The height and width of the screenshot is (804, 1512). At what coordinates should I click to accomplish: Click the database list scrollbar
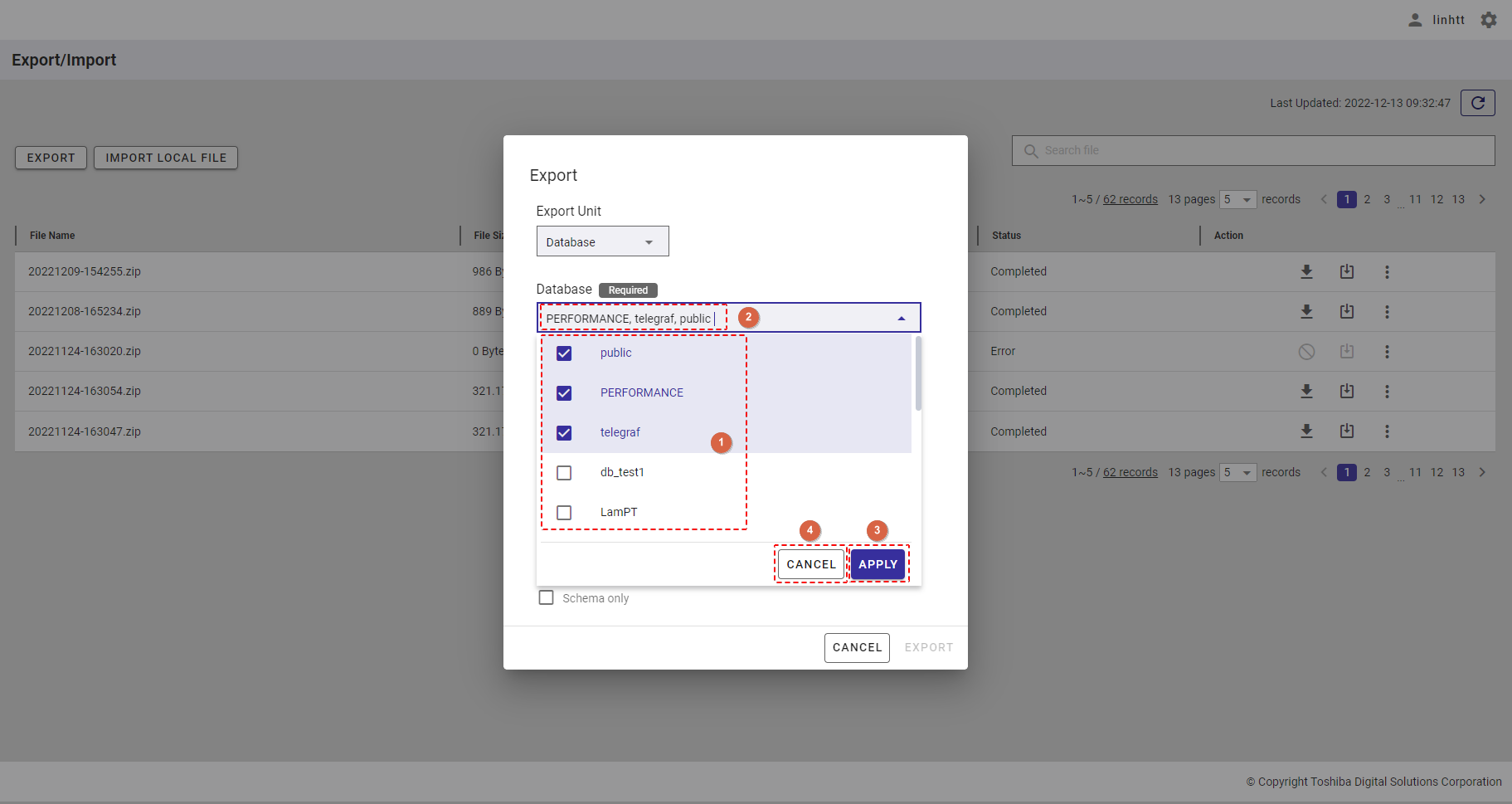[x=918, y=373]
